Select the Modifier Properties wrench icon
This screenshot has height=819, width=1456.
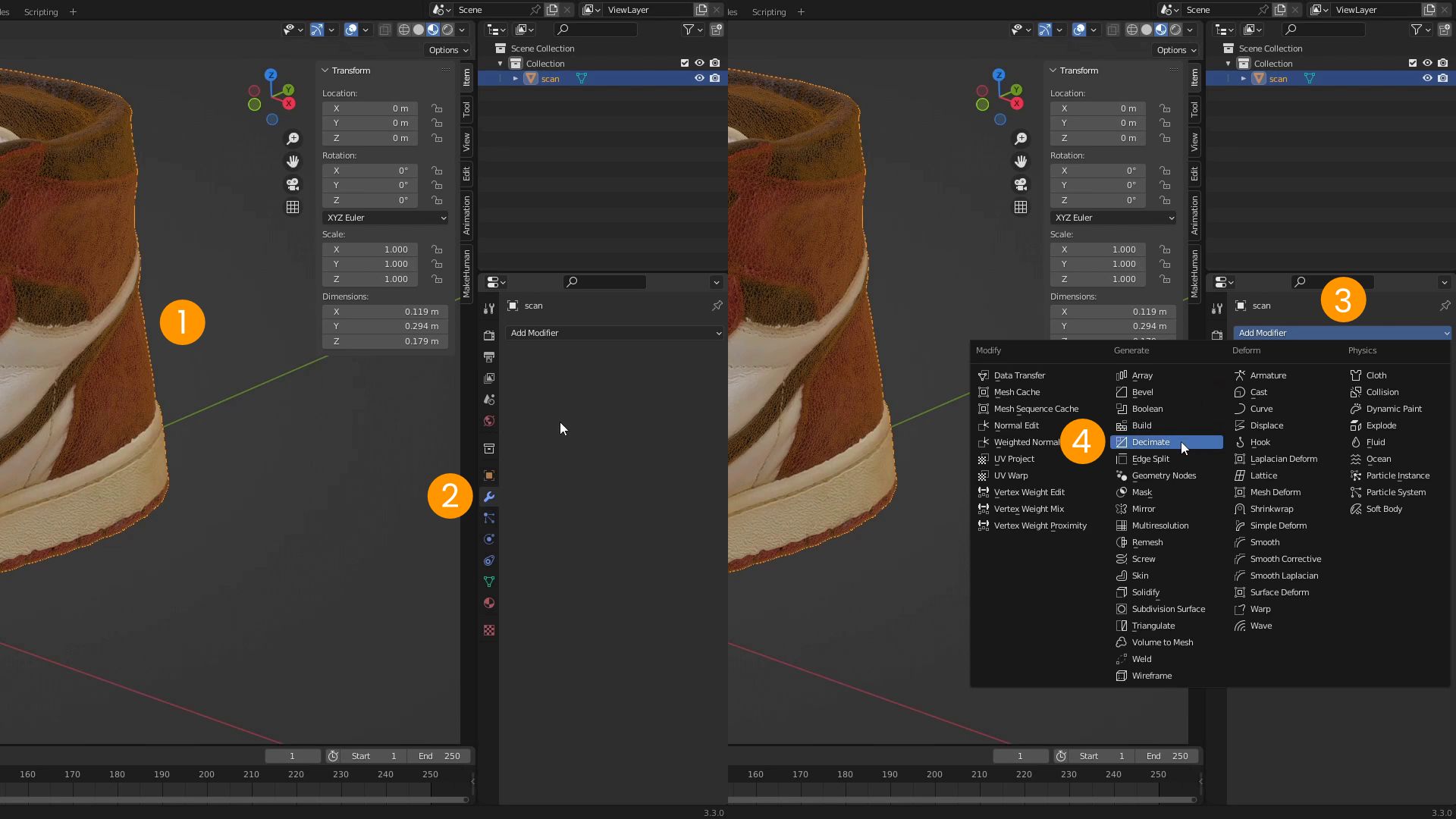(489, 495)
